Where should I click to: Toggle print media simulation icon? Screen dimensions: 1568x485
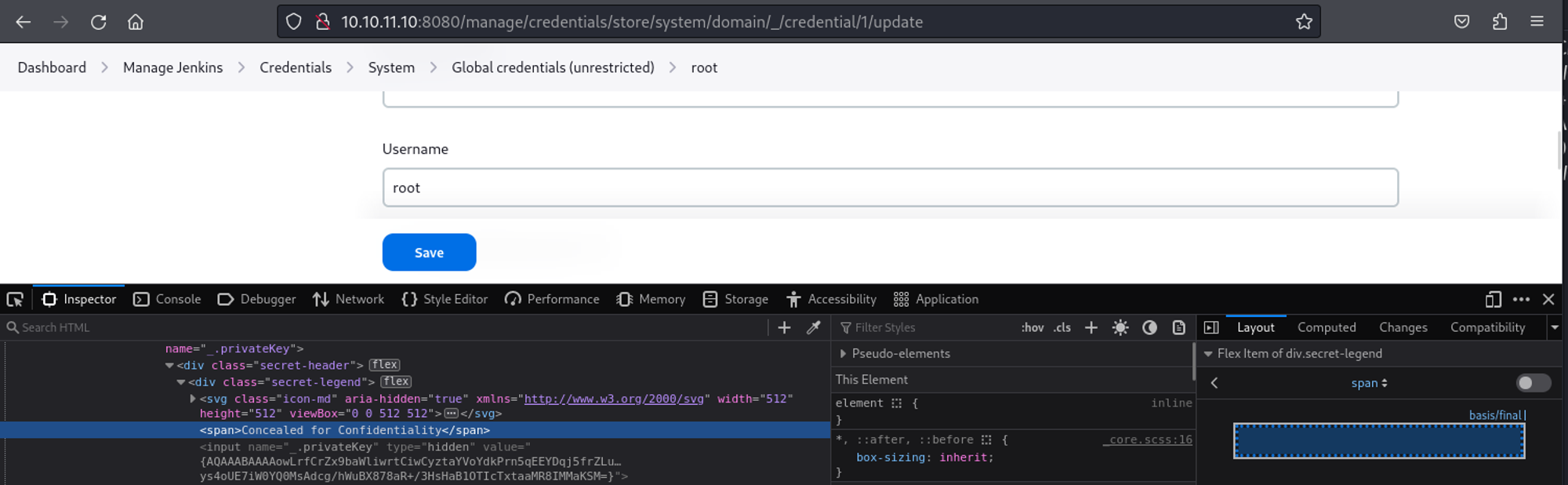1178,327
